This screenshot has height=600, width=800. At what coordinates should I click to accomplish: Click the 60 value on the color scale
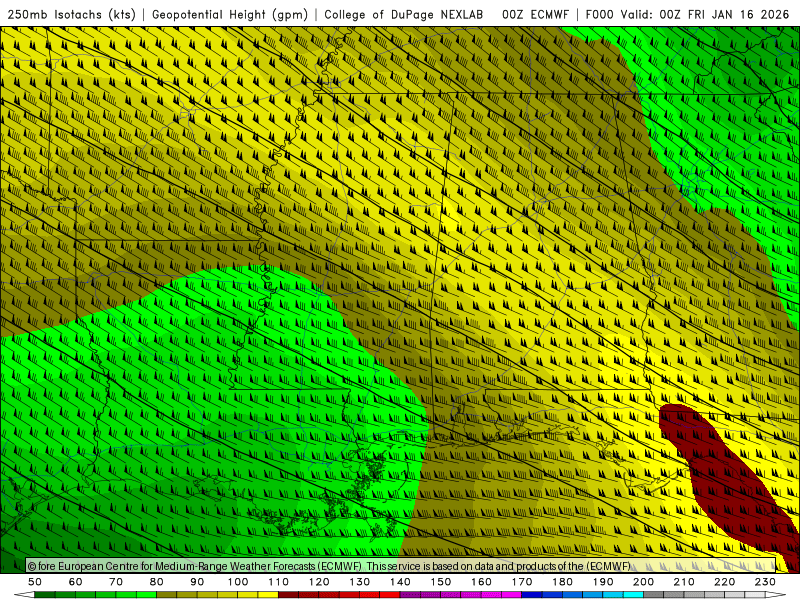tap(76, 582)
